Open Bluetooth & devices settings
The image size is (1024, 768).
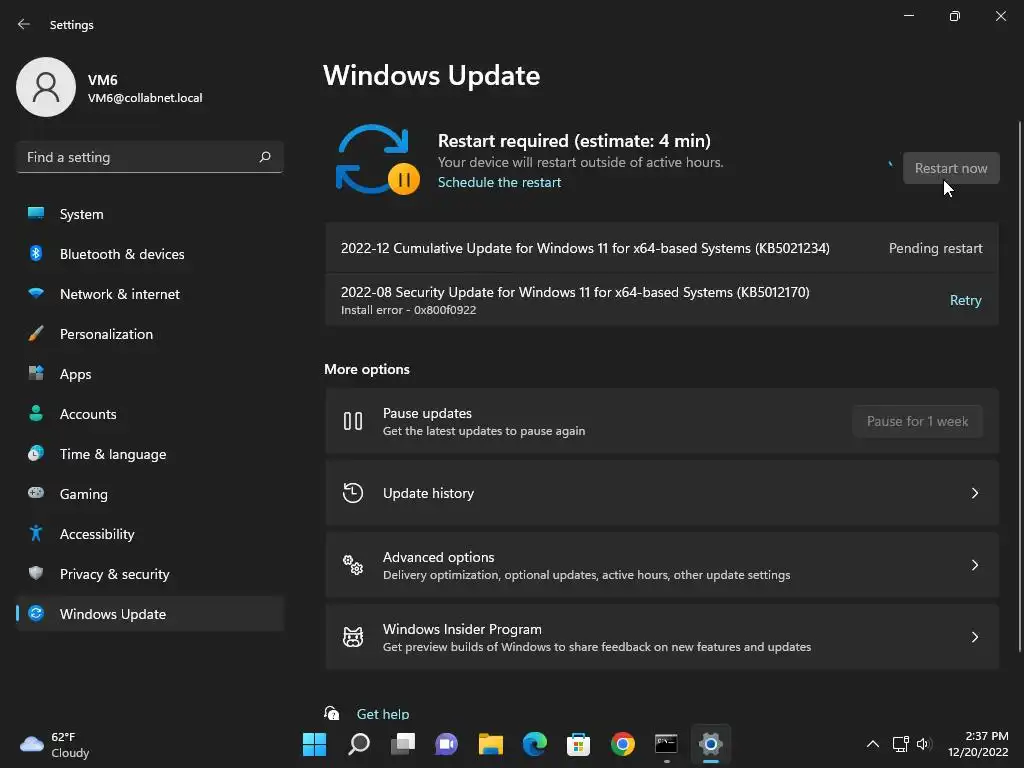[x=150, y=254]
